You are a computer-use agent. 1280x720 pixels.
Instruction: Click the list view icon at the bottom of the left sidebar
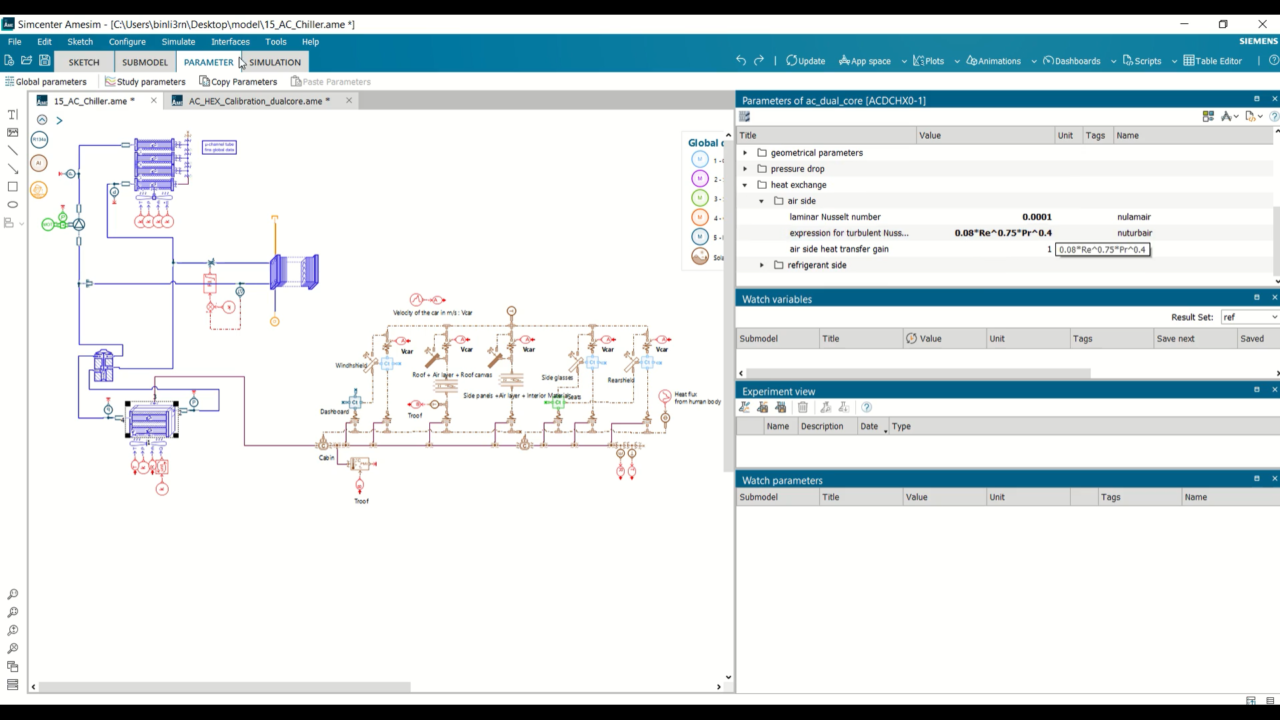[x=13, y=685]
